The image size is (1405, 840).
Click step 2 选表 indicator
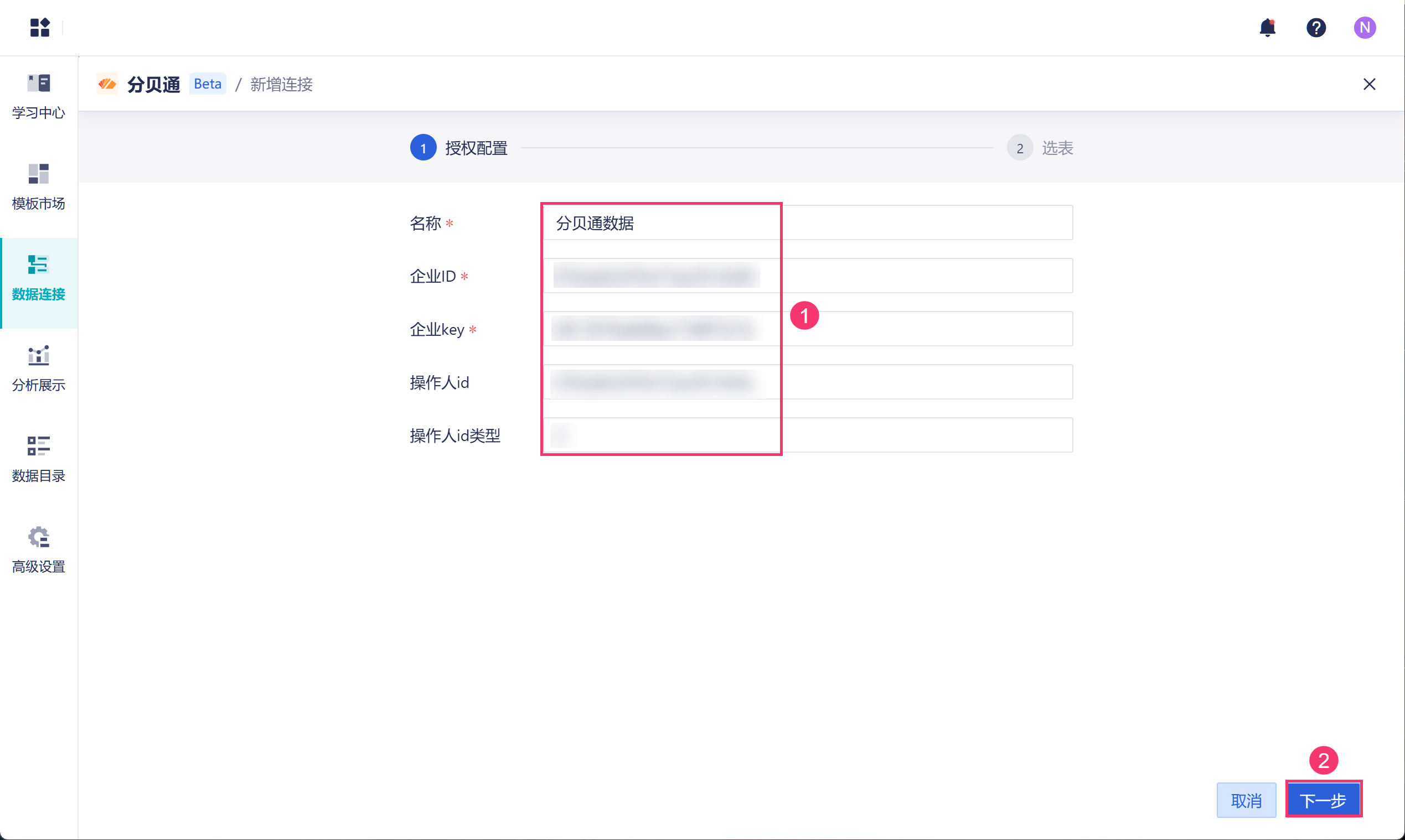[x=1019, y=148]
